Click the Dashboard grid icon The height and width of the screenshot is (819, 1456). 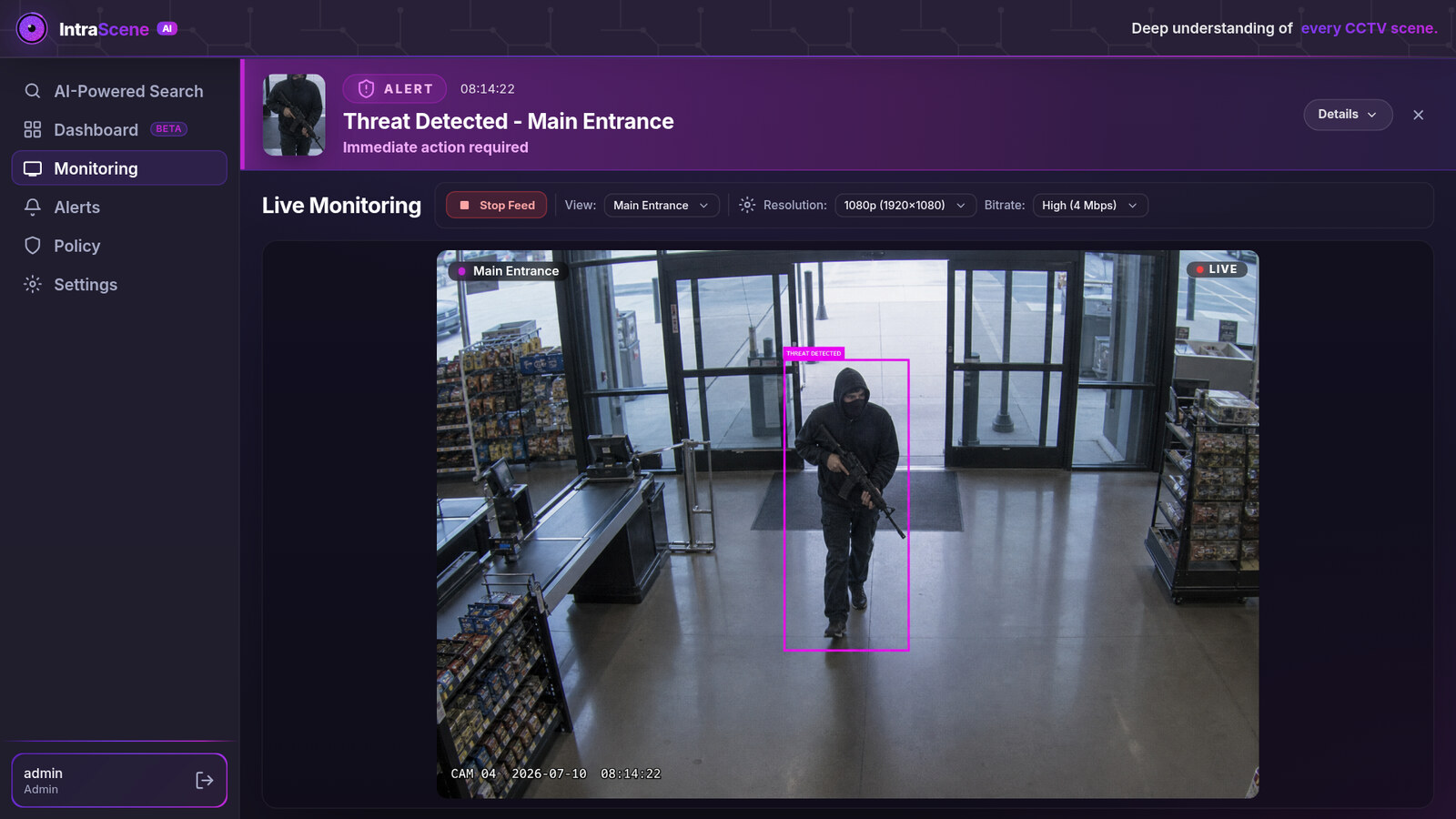(x=33, y=130)
